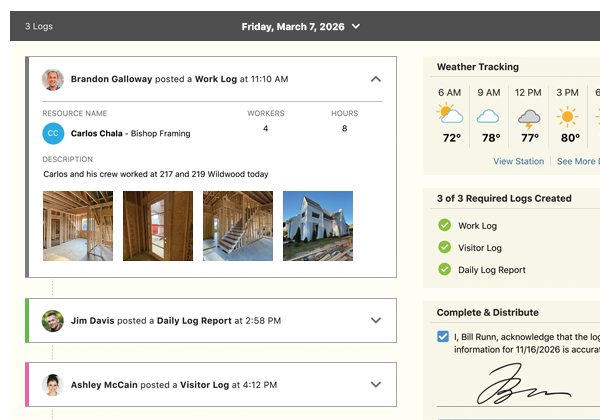Click the green check next to Work Log
The width and height of the screenshot is (600, 420).
(444, 225)
